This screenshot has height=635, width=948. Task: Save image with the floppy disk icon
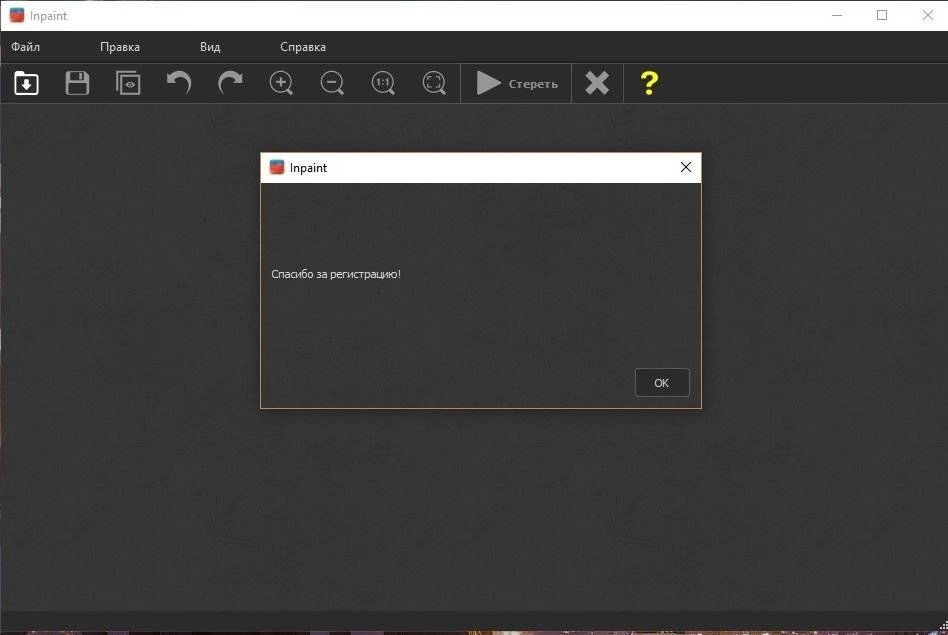(77, 83)
